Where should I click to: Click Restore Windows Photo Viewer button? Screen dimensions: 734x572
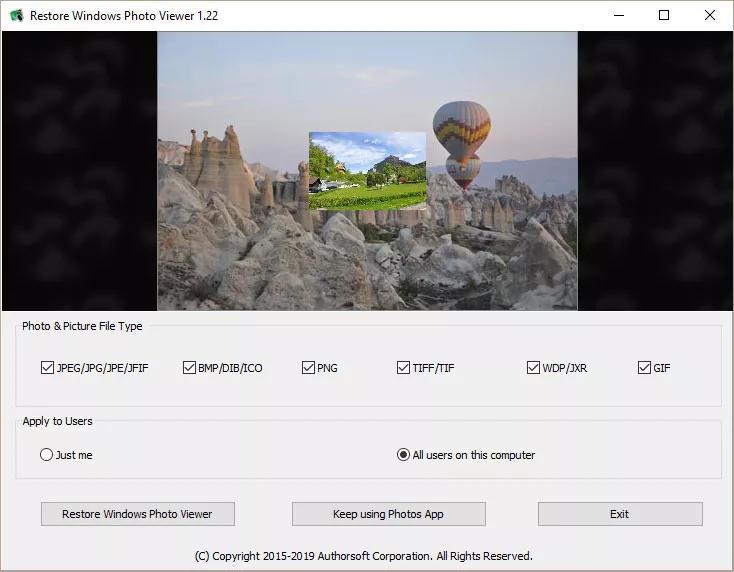pos(138,514)
